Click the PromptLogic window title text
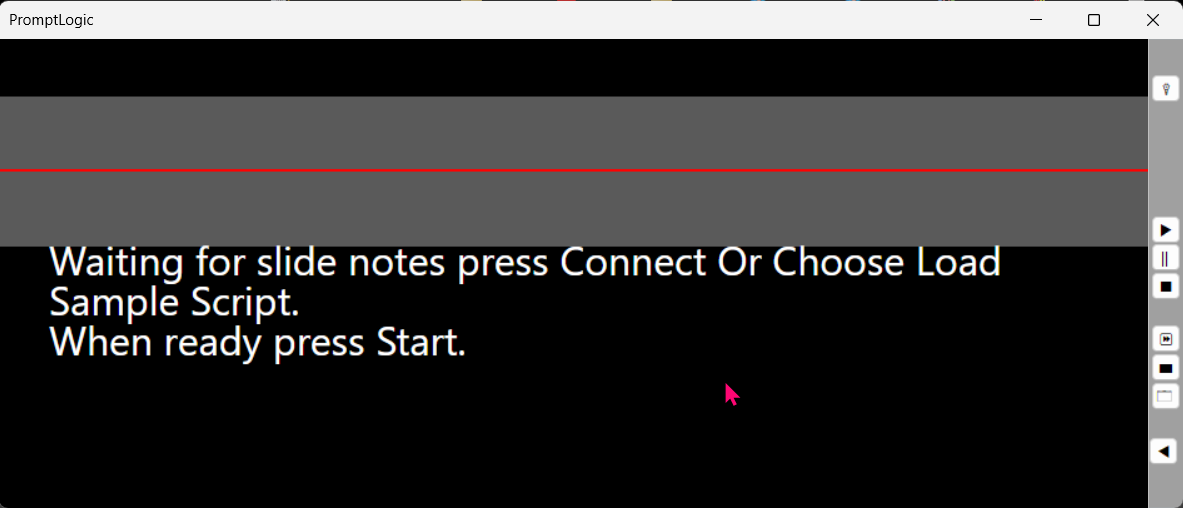 pyautogui.click(x=51, y=20)
